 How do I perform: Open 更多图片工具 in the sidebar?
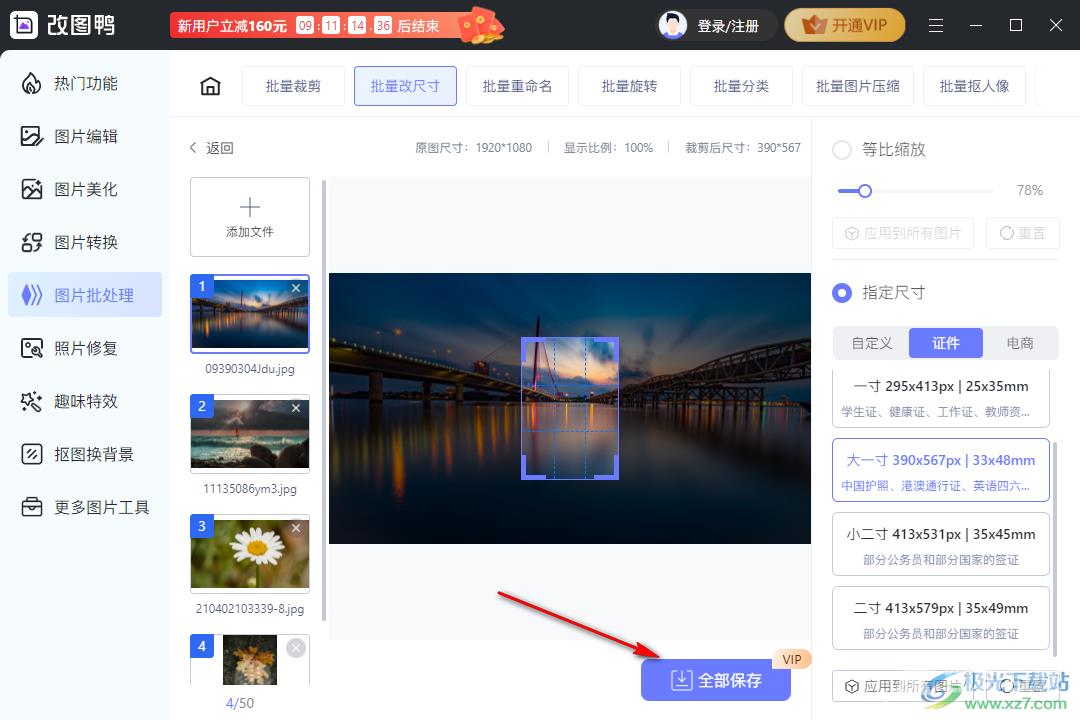point(85,507)
